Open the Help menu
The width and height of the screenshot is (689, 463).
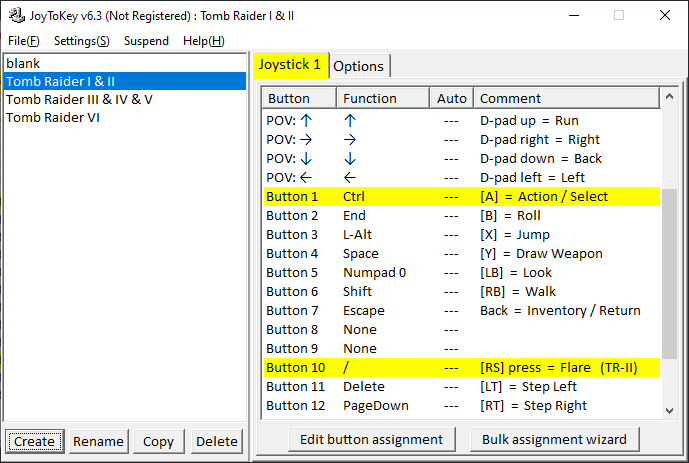pos(204,41)
